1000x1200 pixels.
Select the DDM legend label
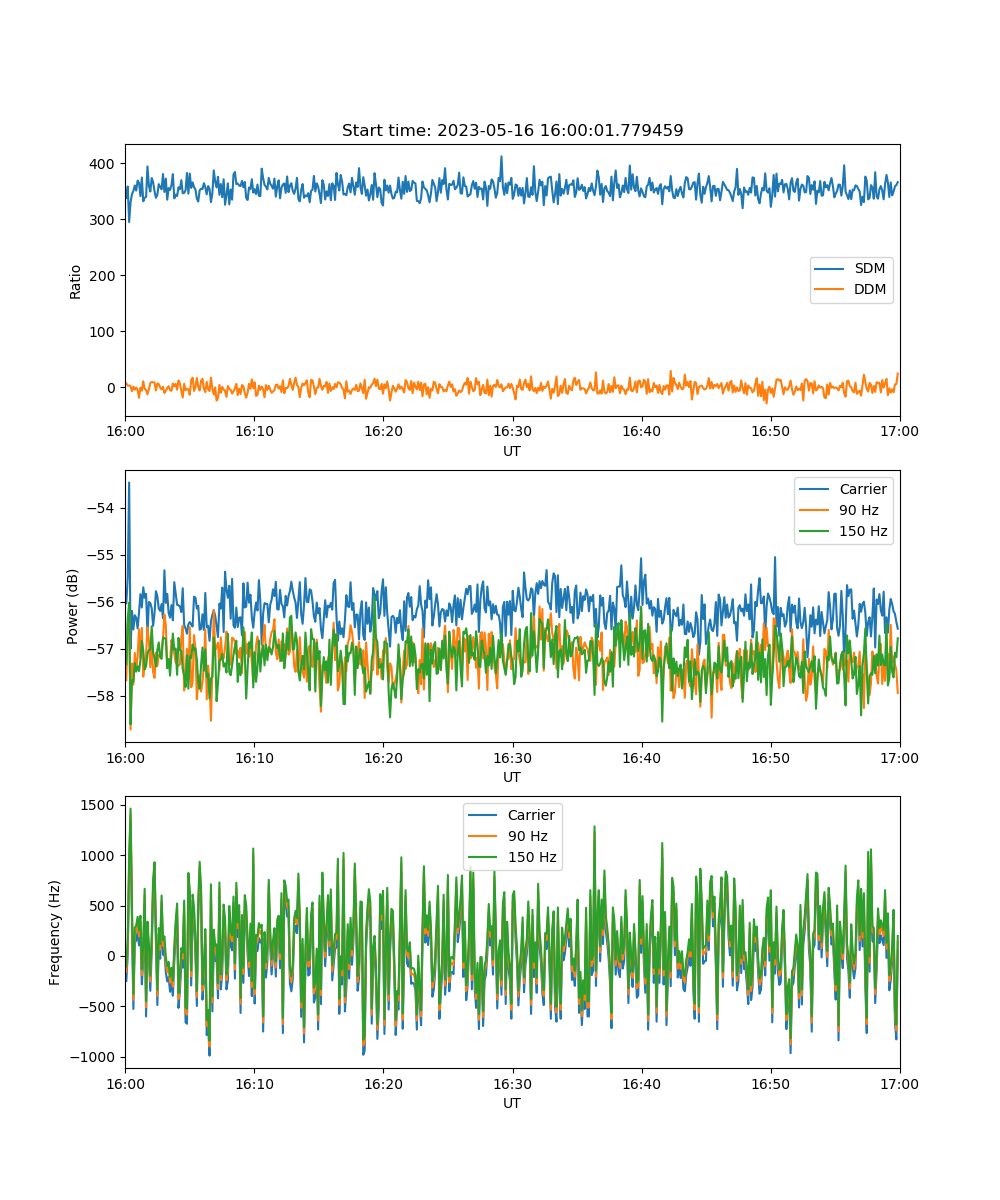870,290
